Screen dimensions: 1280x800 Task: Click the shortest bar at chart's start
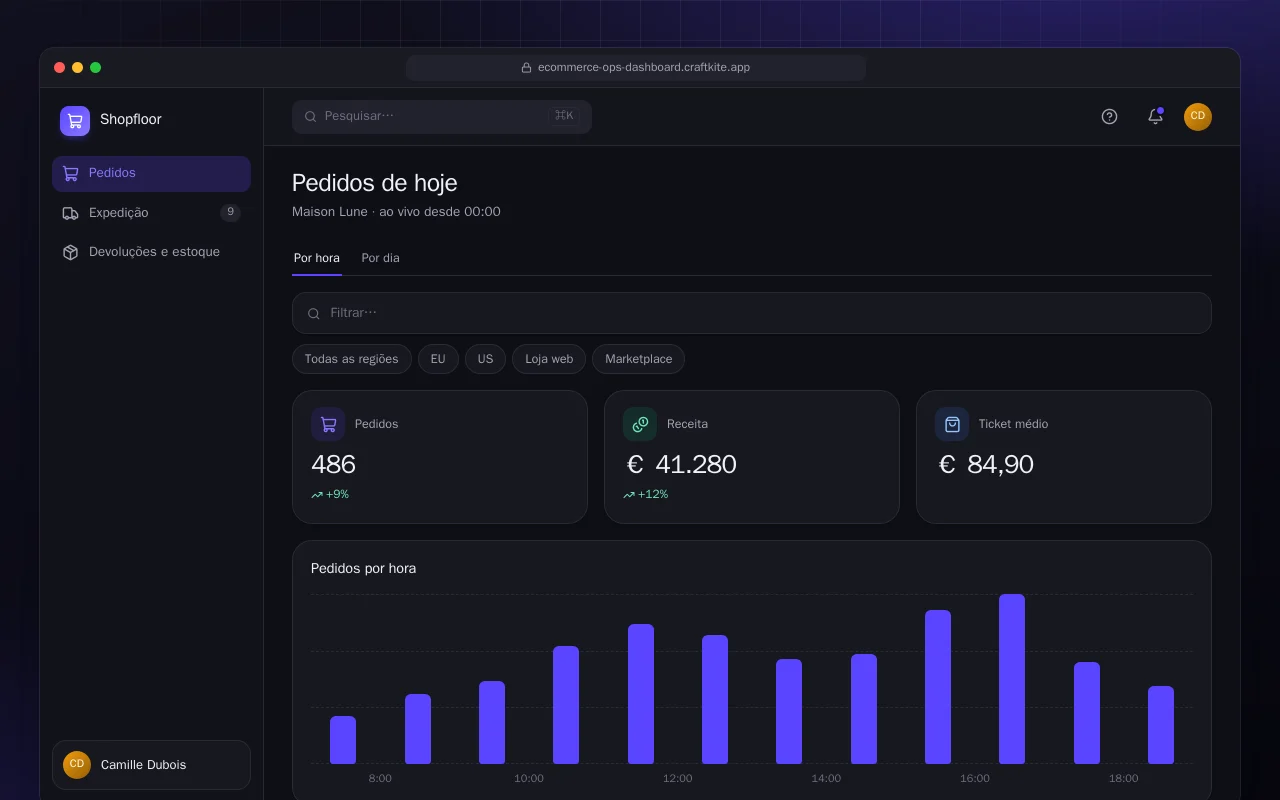[x=343, y=740]
